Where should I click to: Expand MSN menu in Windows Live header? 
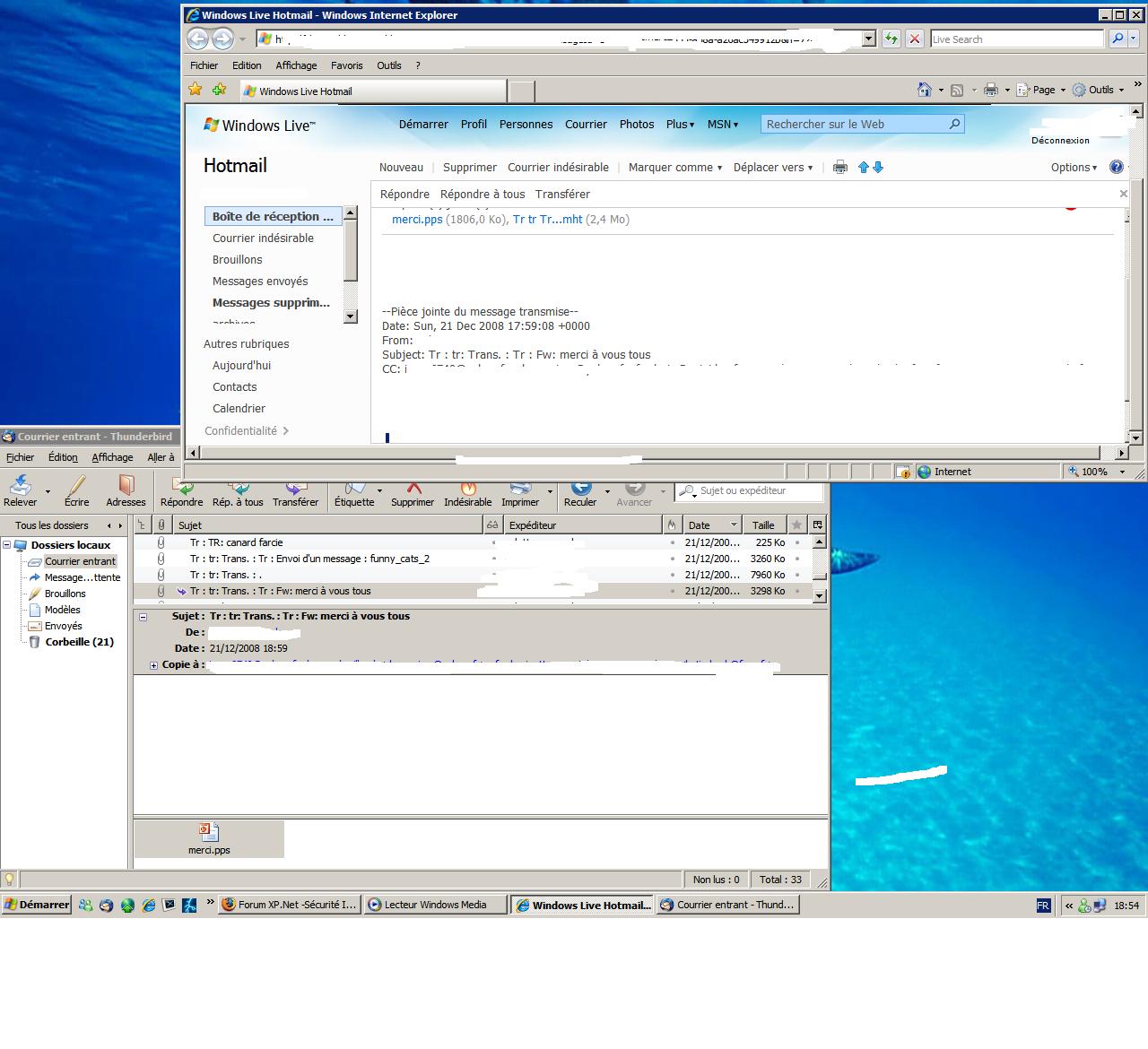click(723, 124)
